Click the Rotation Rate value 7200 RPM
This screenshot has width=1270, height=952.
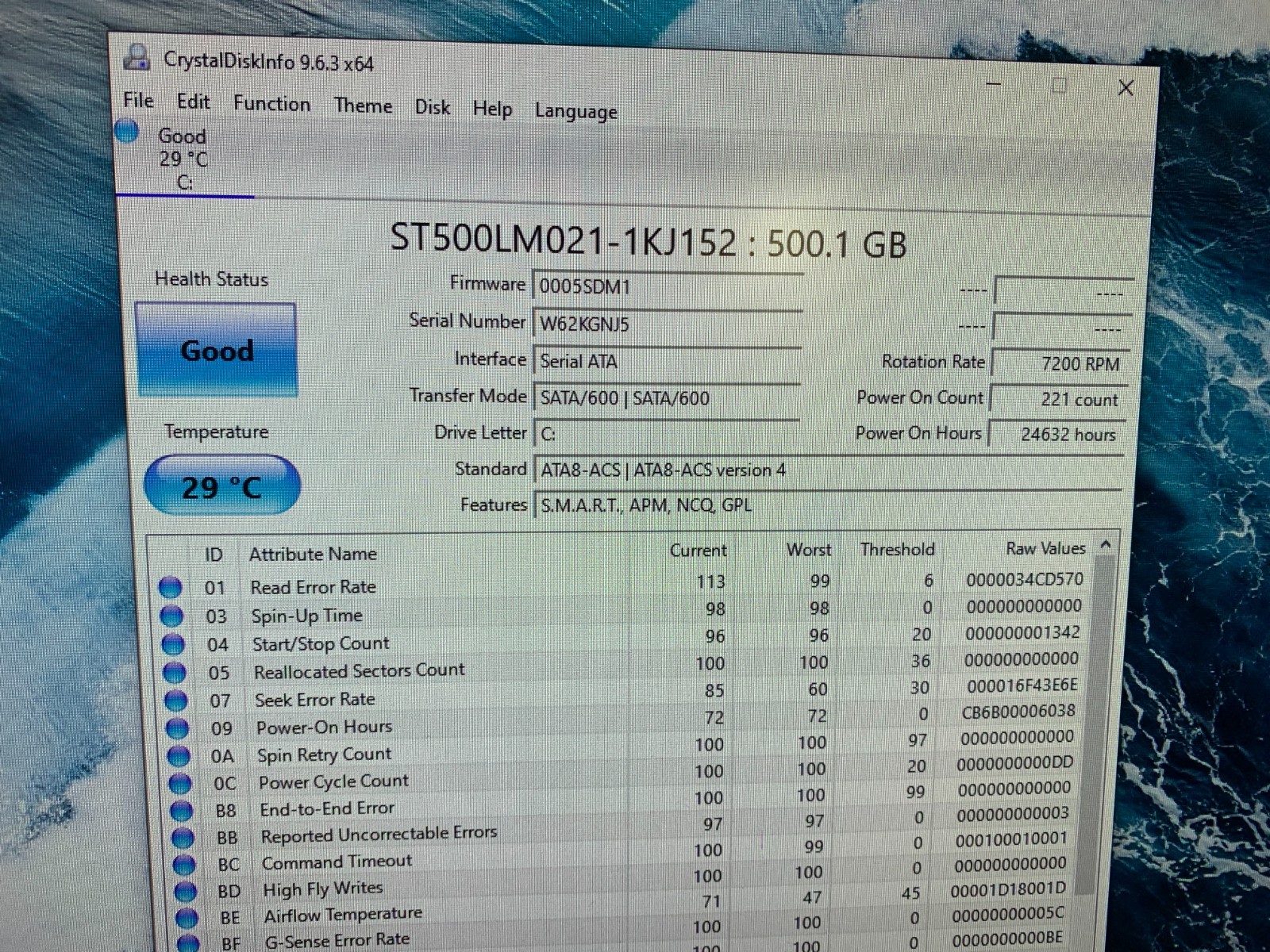pyautogui.click(x=1060, y=363)
